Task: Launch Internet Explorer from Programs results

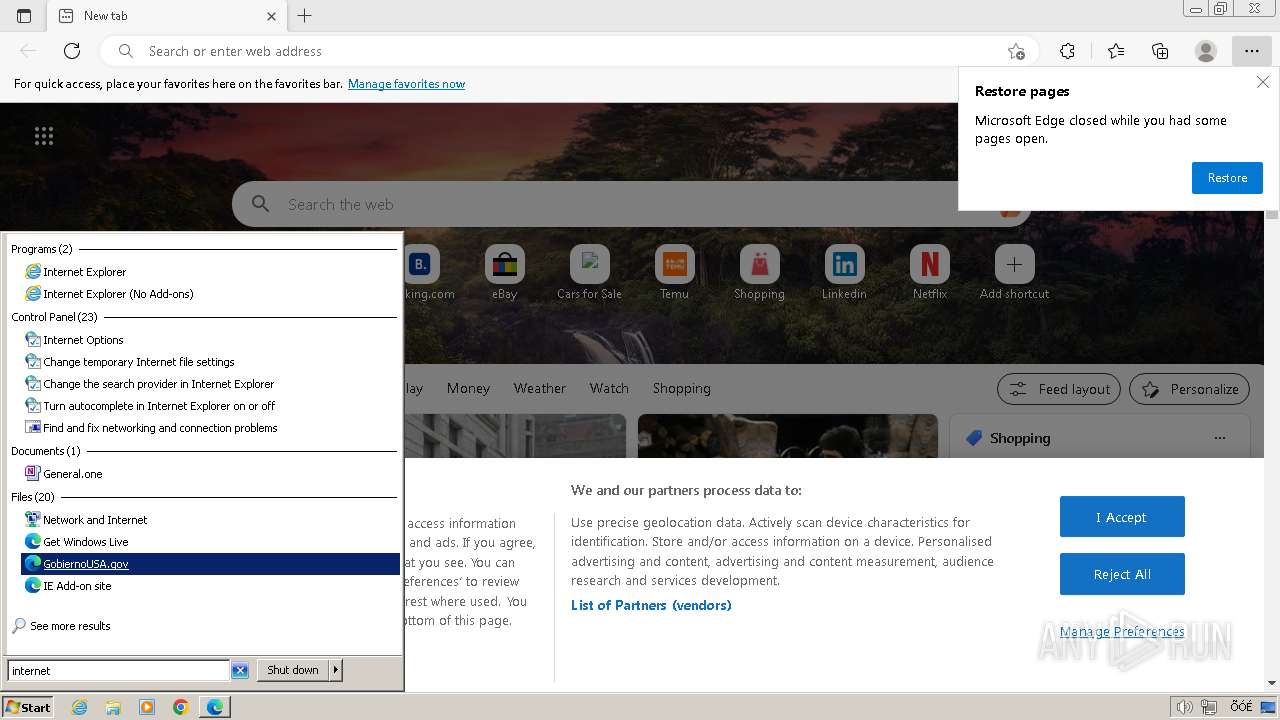Action: 210,272
